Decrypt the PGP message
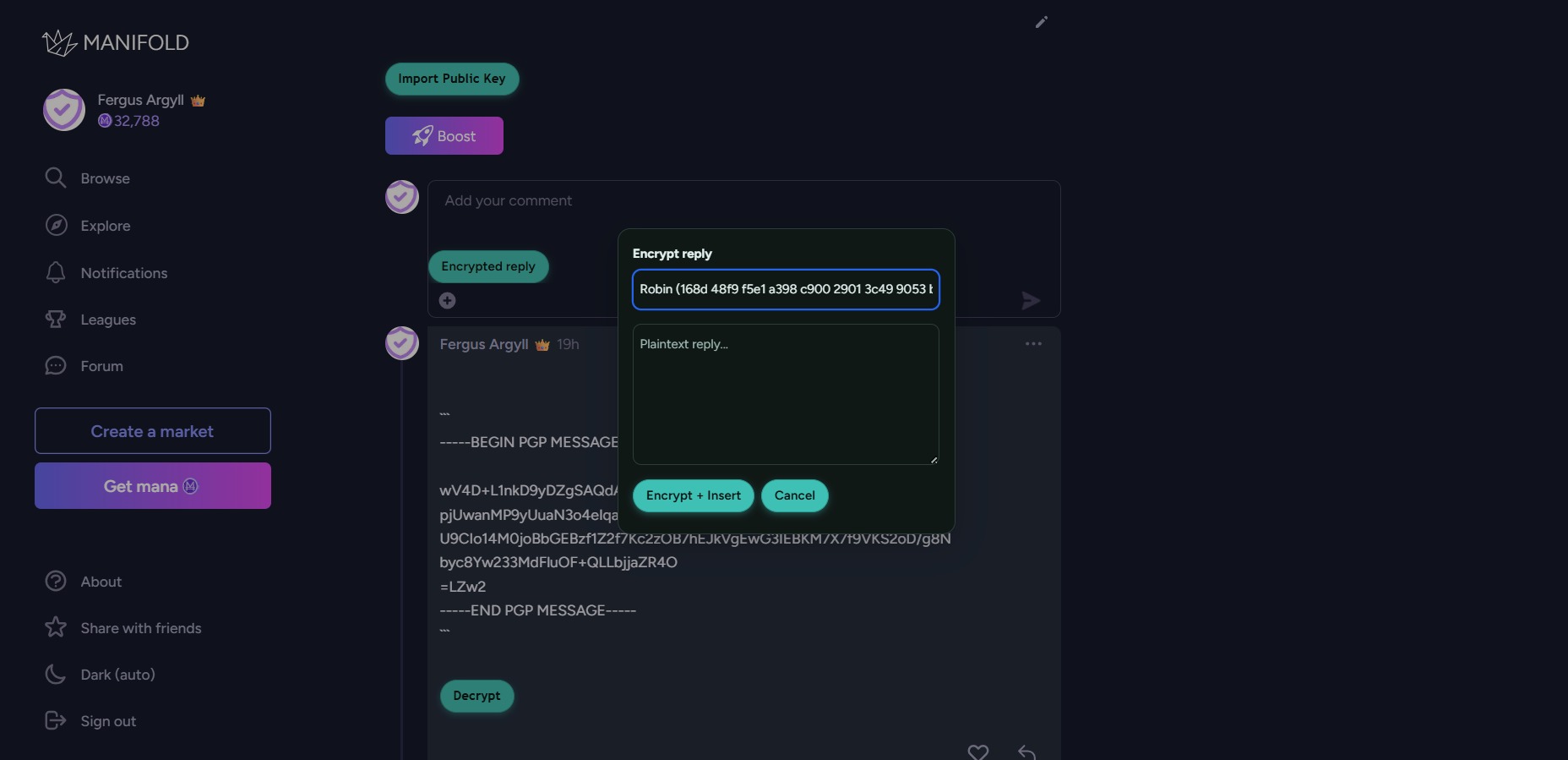1568x760 pixels. pyautogui.click(x=476, y=696)
